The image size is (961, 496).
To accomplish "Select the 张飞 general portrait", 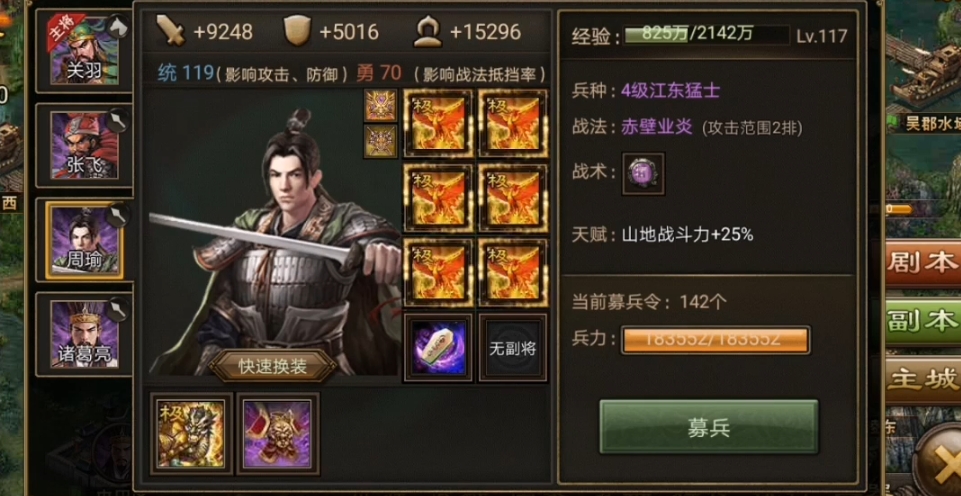I will point(84,145).
